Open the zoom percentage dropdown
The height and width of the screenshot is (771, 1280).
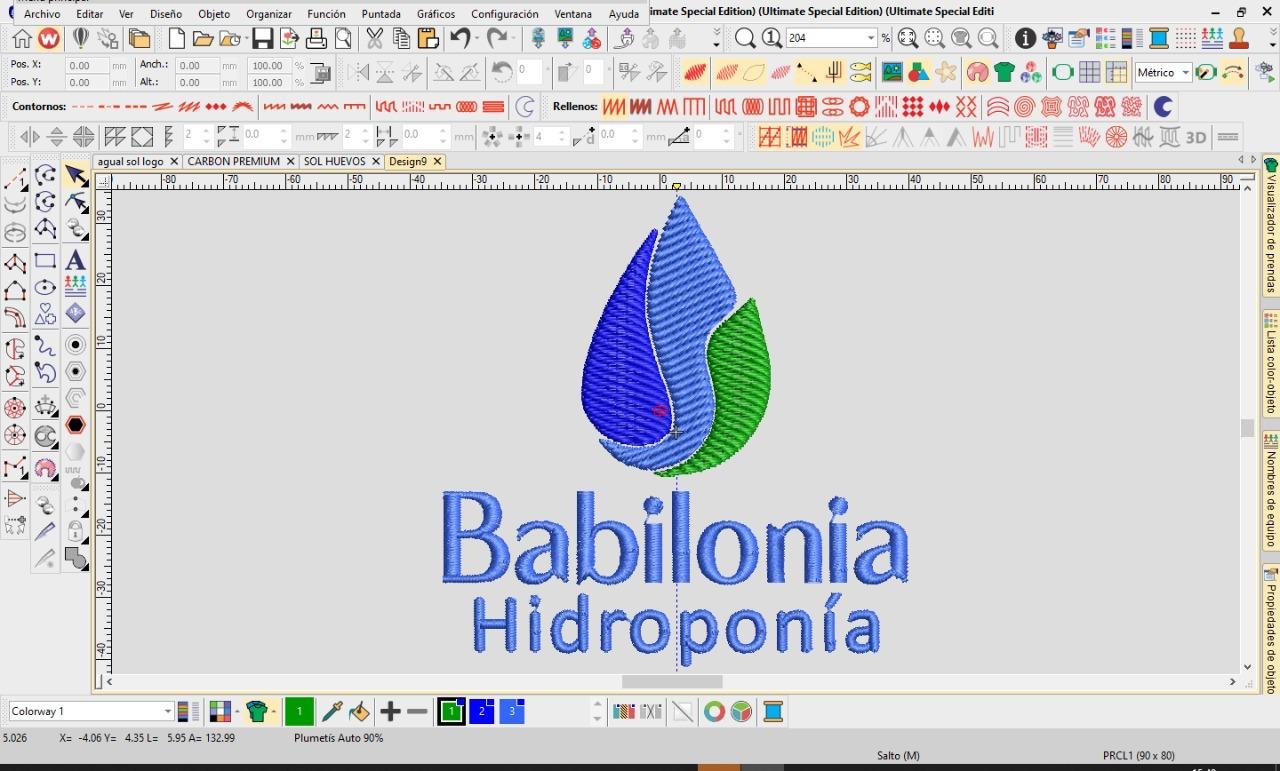[x=870, y=38]
